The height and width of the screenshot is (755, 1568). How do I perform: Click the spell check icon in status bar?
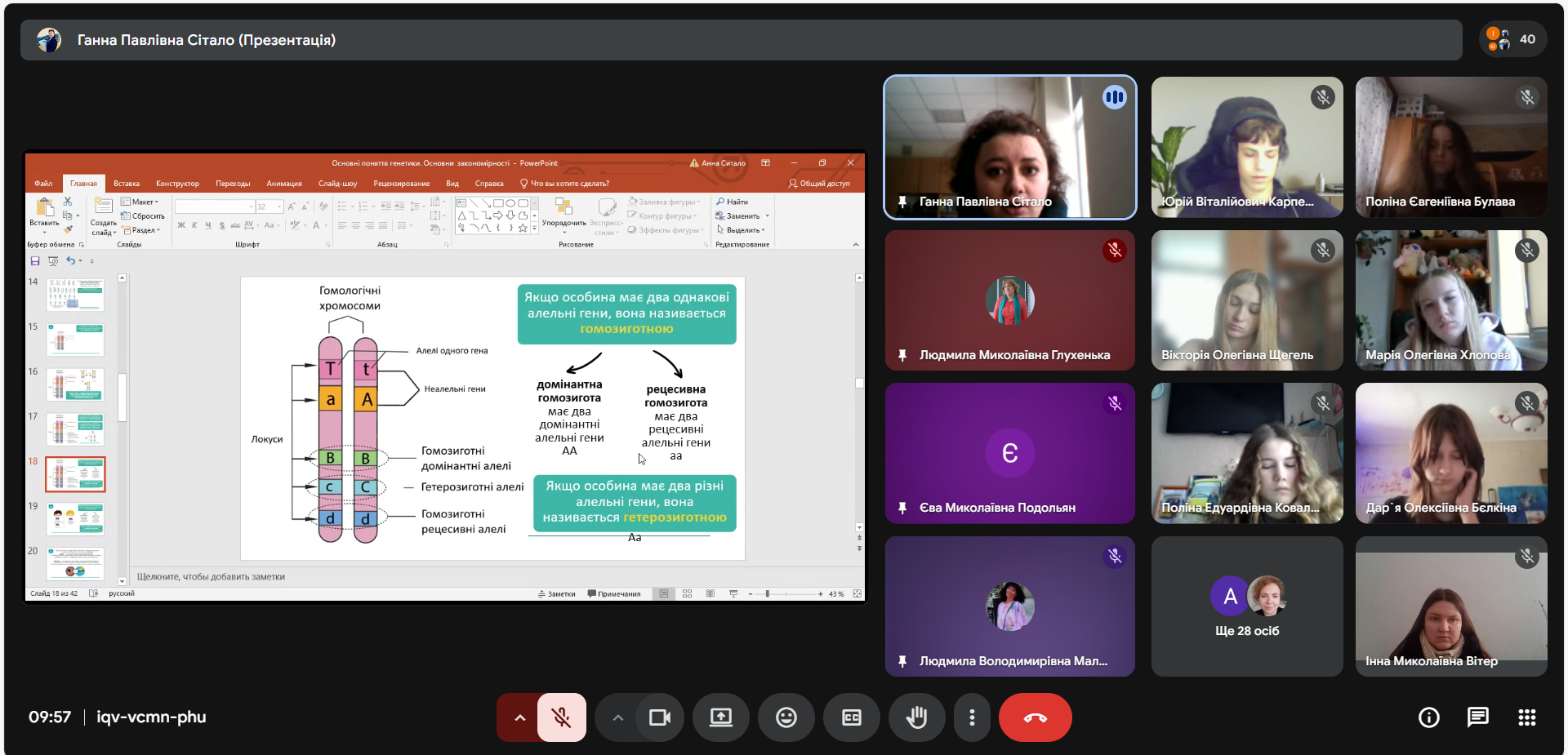tap(93, 593)
